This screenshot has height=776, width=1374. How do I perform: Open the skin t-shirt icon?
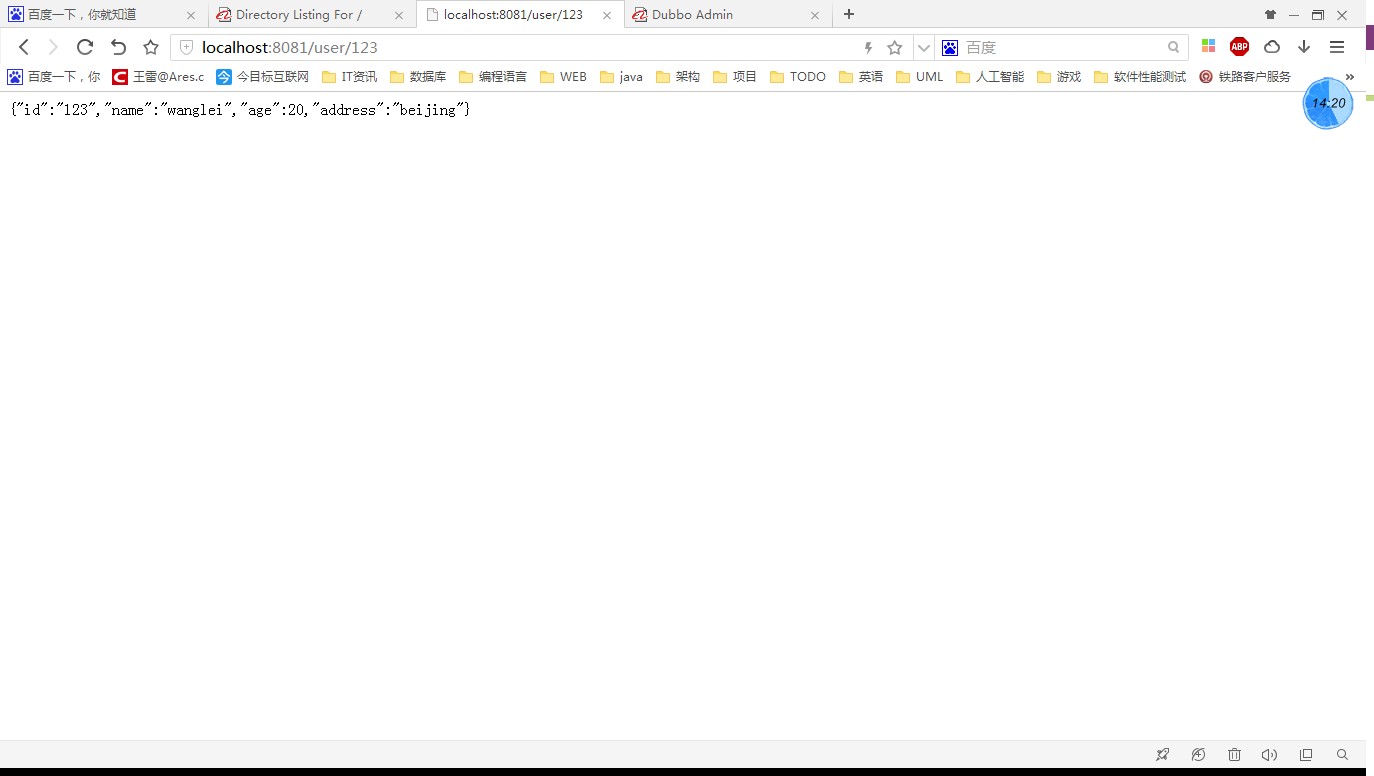coord(1271,15)
